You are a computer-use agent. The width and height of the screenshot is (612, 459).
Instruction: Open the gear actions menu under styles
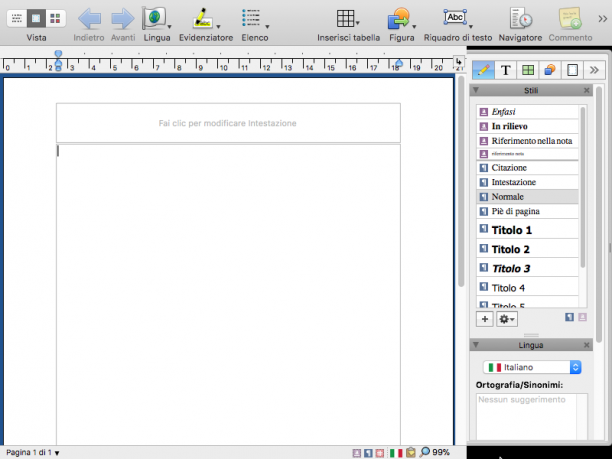click(x=507, y=319)
